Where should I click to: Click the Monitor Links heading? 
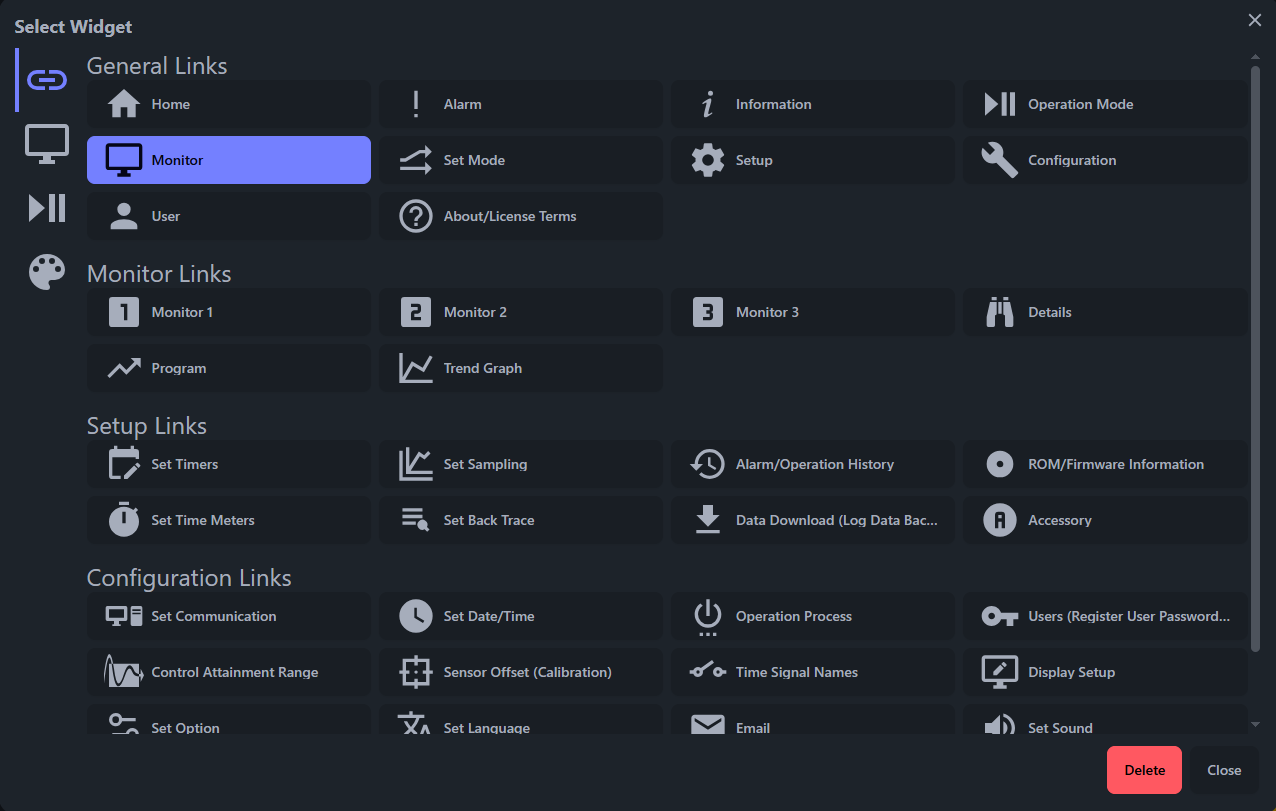pyautogui.click(x=159, y=274)
